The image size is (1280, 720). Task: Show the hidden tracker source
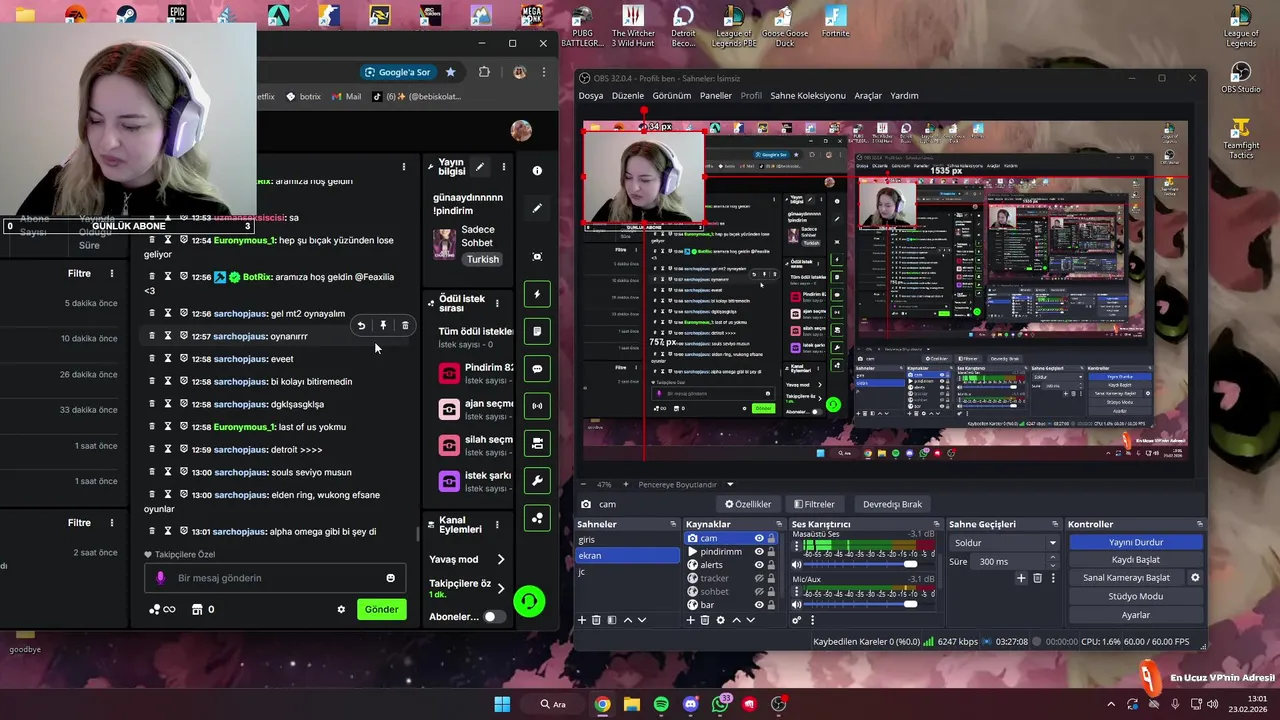759,578
